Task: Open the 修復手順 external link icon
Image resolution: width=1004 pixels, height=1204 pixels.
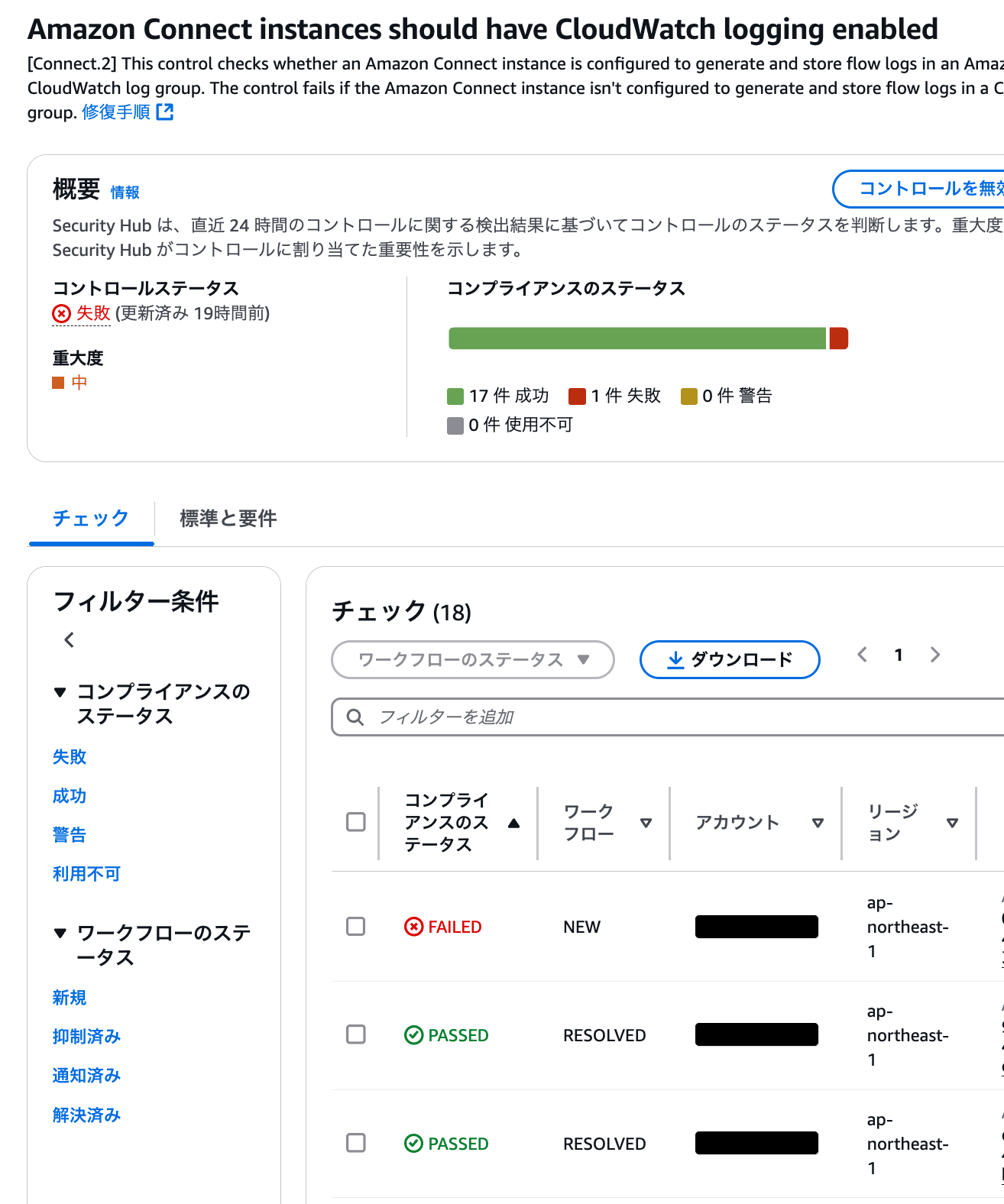Action: tap(165, 112)
